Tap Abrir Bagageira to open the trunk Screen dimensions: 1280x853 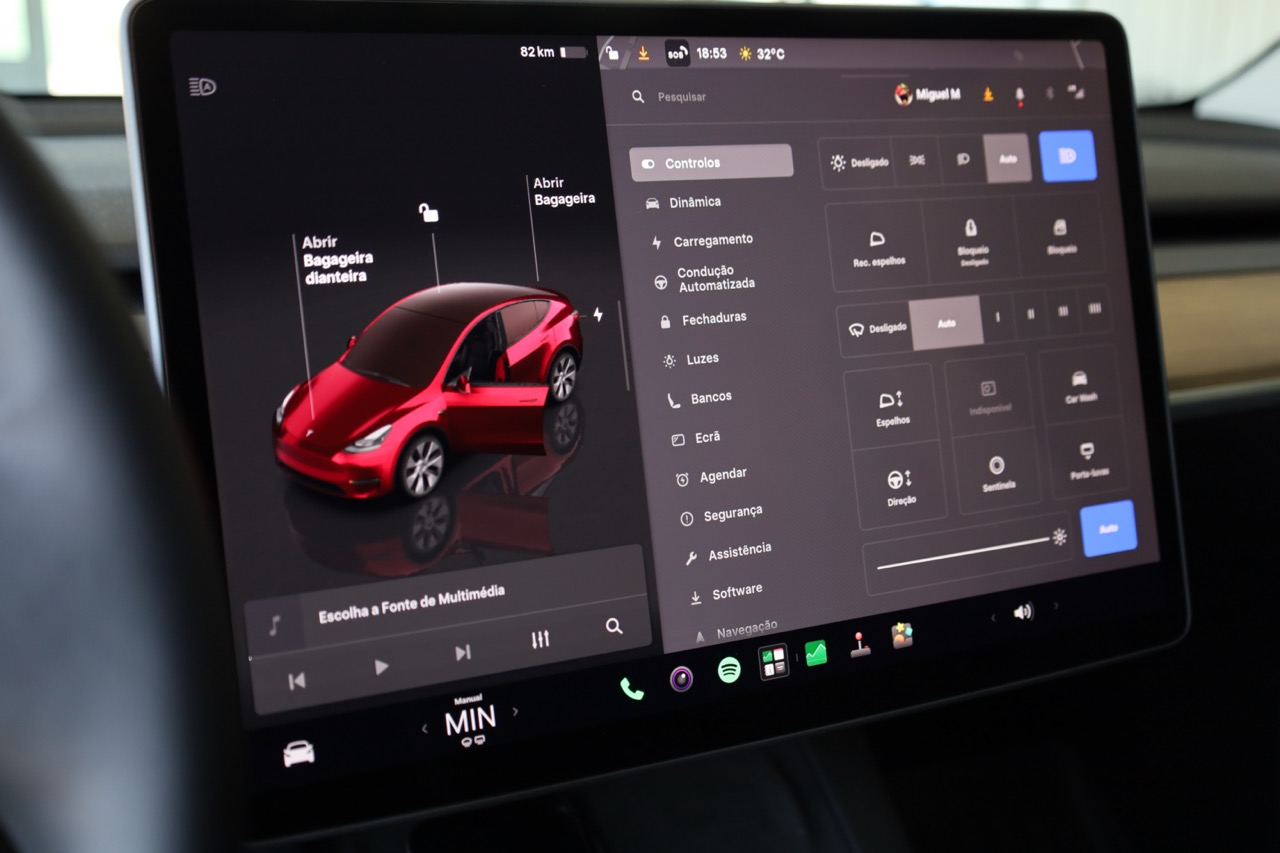tap(564, 191)
